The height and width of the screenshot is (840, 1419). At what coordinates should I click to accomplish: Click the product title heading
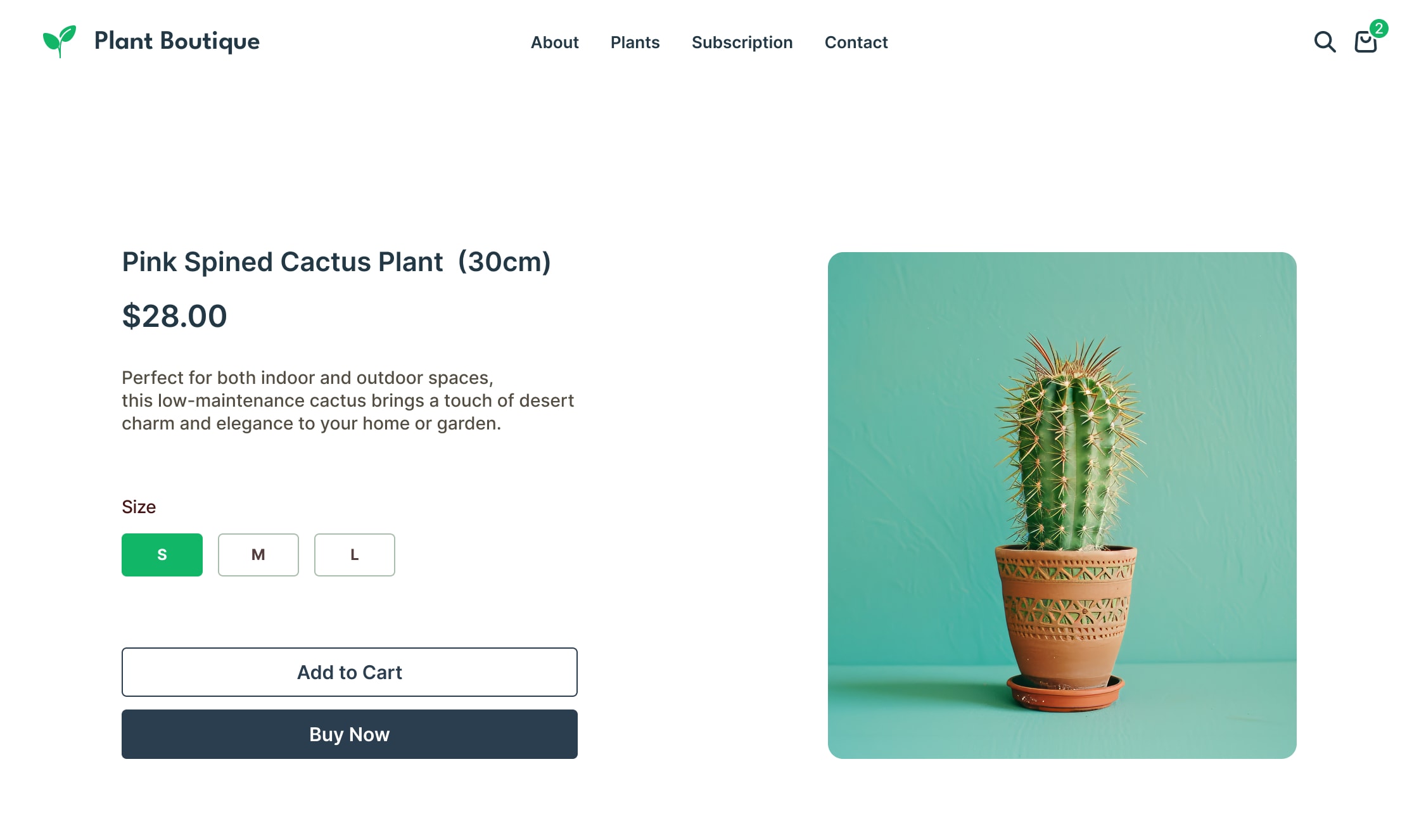click(337, 262)
